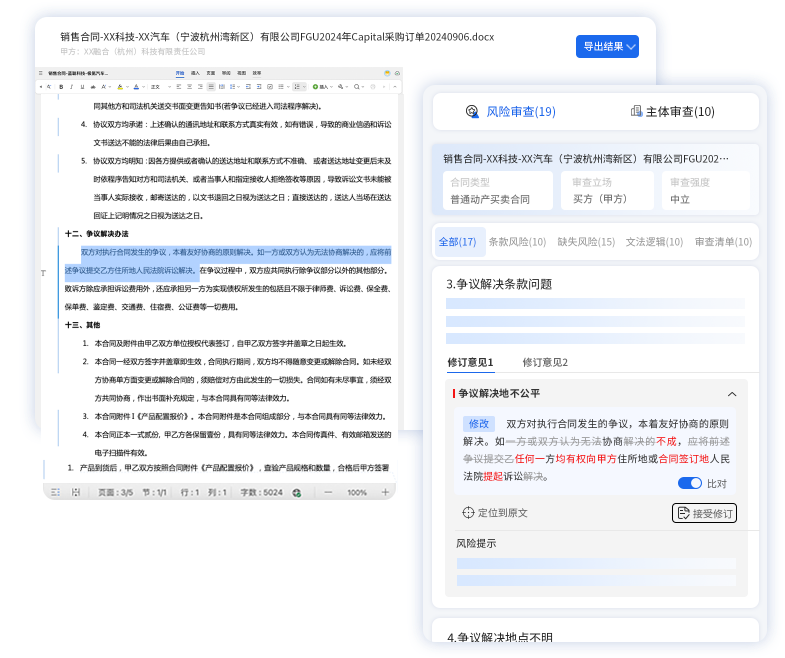785x658 pixels.
Task: Click the Italic icon in editor toolbar
Action: [72, 87]
